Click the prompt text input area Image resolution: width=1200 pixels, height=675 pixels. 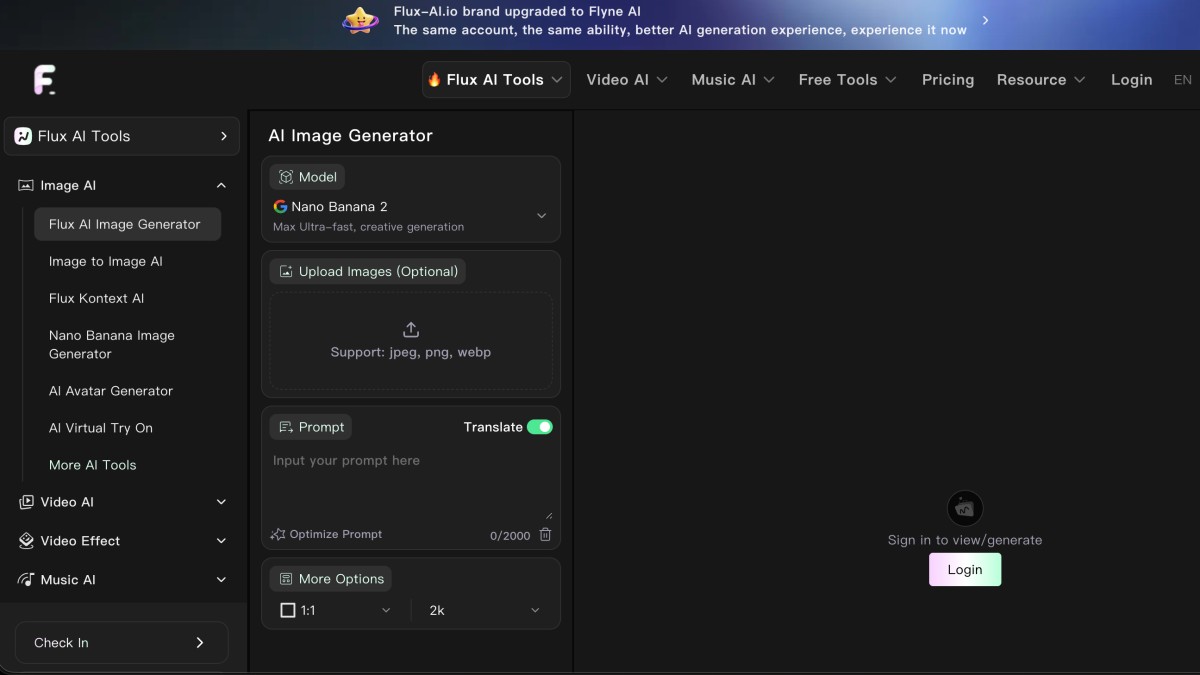click(x=411, y=486)
